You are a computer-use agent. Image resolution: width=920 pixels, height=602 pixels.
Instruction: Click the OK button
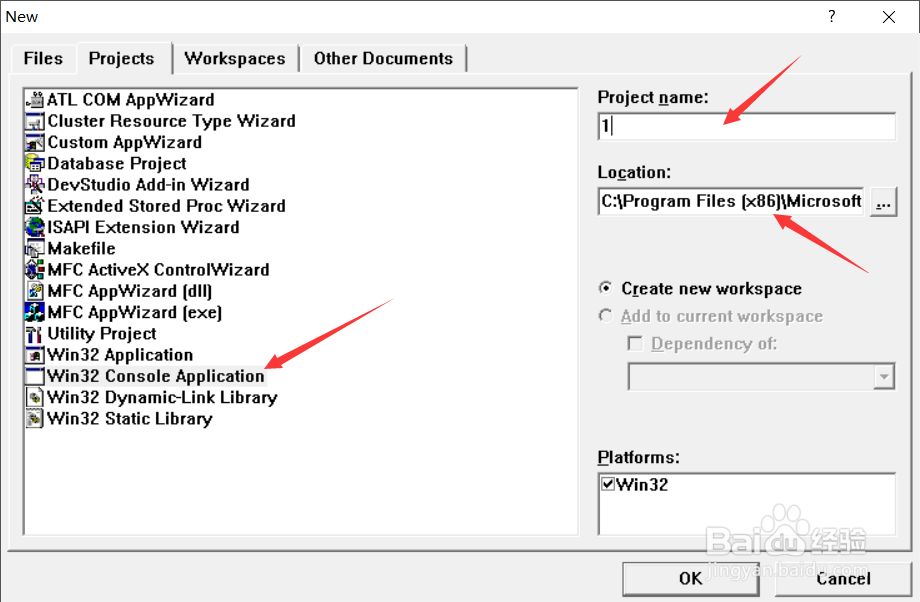(690, 578)
